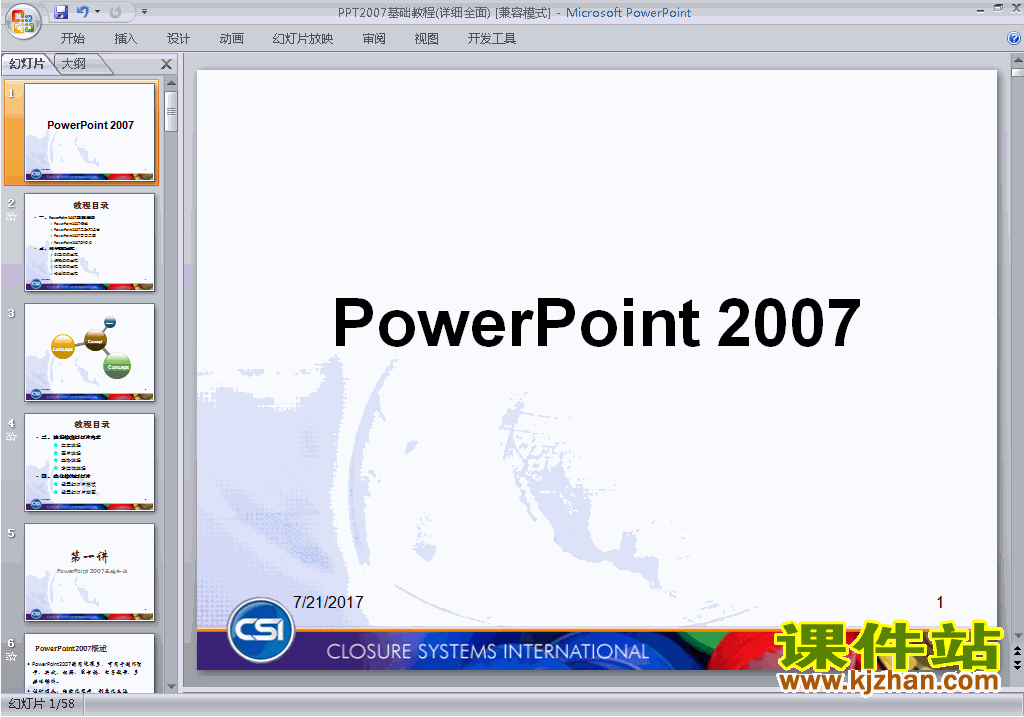1024x718 pixels.
Task: Open the 动画 ribbon tab
Action: 231,39
